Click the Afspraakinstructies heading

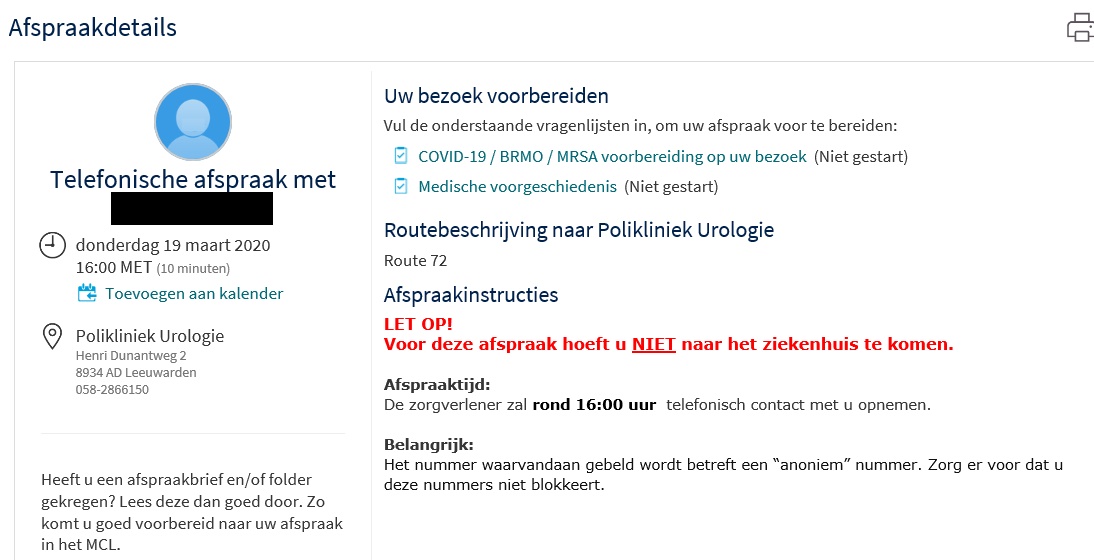tap(471, 295)
